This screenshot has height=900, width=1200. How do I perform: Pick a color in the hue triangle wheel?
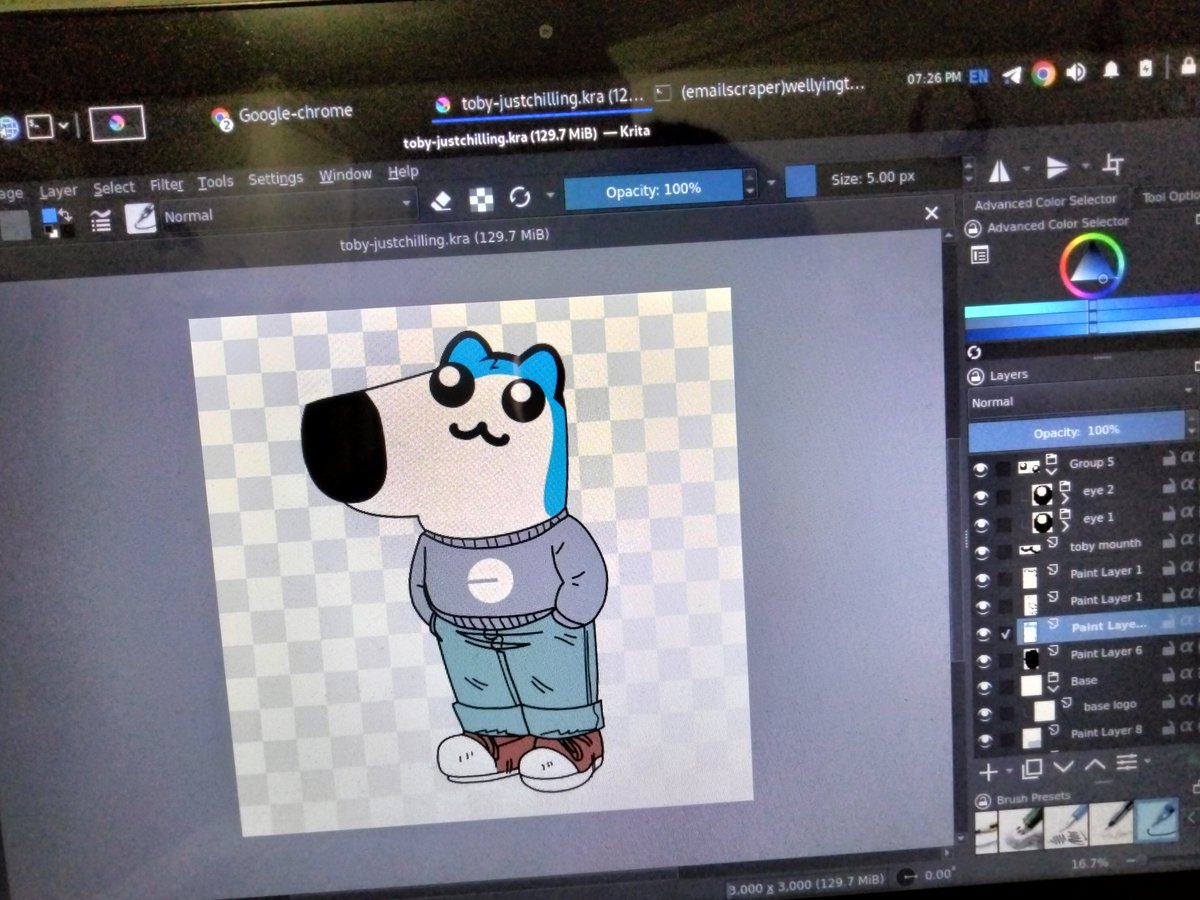tap(1092, 265)
